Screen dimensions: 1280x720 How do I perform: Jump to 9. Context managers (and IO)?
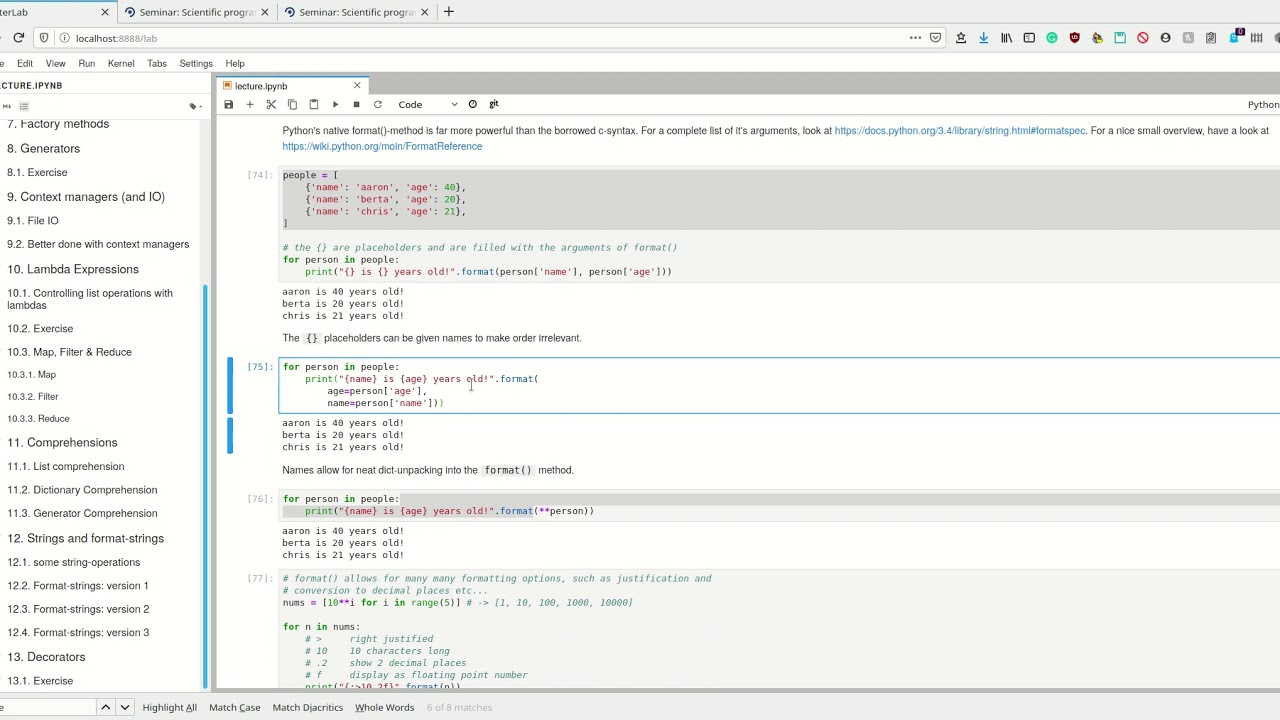tap(86, 197)
